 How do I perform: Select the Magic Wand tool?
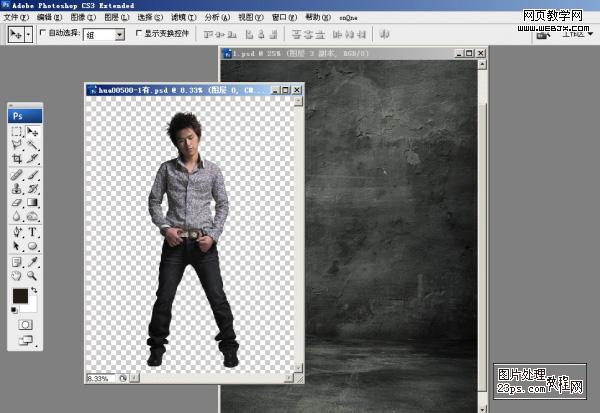pos(33,145)
